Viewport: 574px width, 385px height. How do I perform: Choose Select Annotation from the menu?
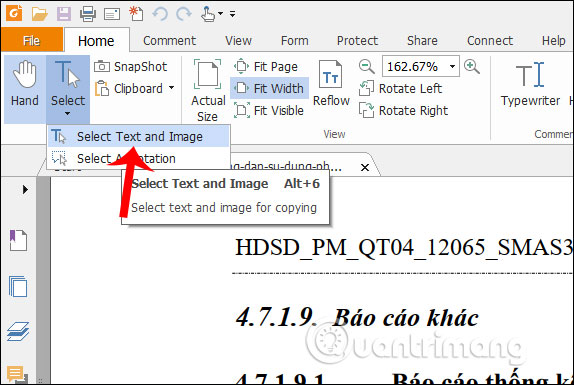pos(138,158)
